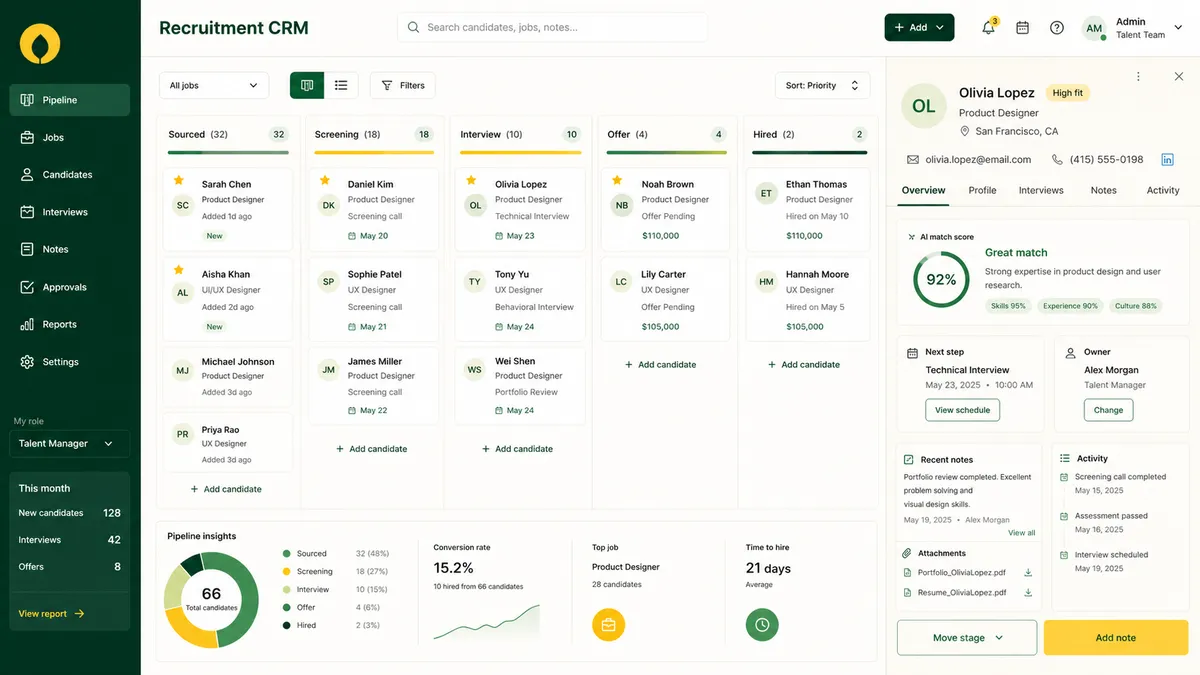Open the Sort: Priority dropdown
The width and height of the screenshot is (1200, 675).
pyautogui.click(x=822, y=86)
